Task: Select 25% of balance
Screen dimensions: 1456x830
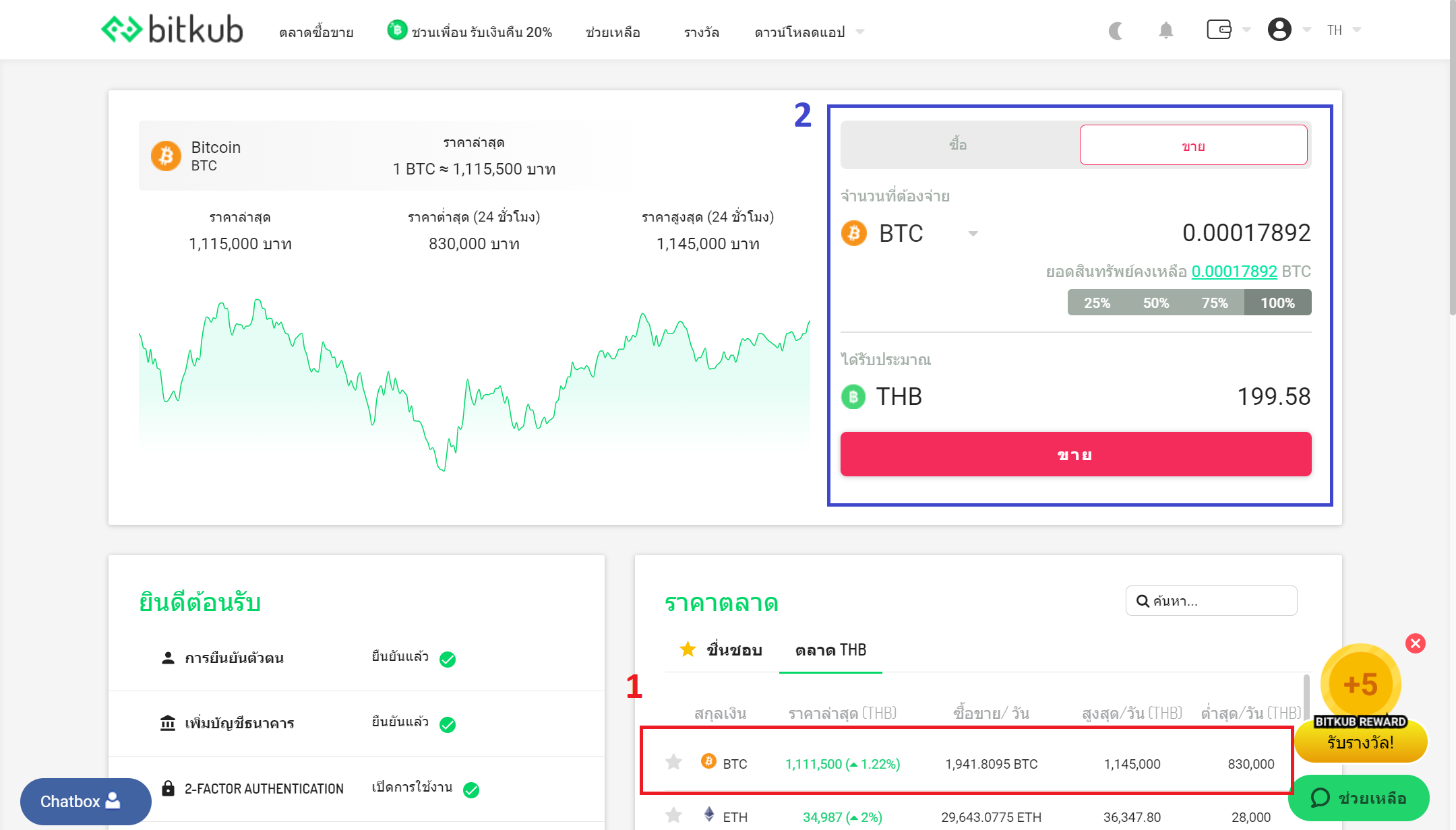Action: click(1097, 302)
